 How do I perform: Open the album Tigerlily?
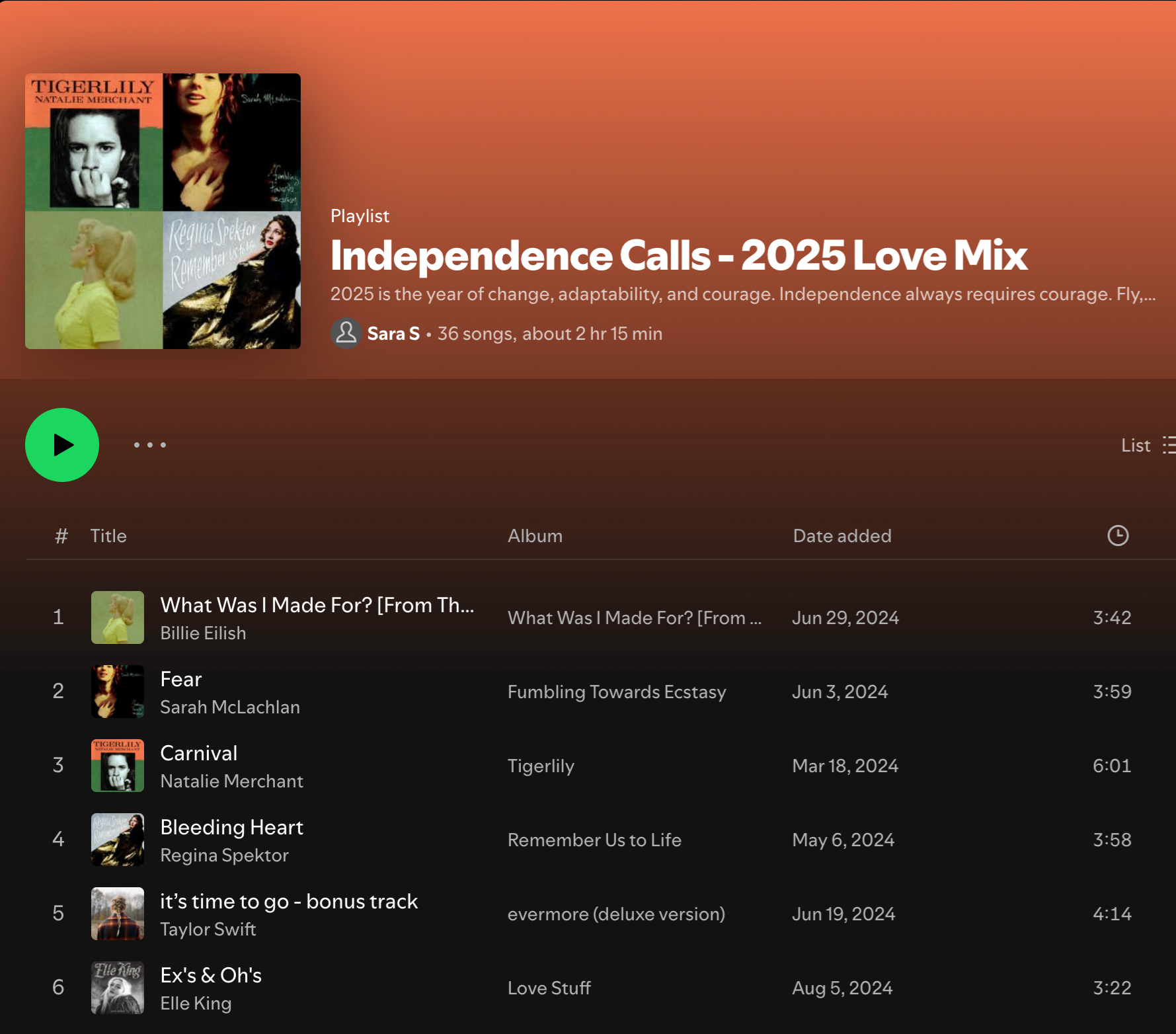(541, 766)
